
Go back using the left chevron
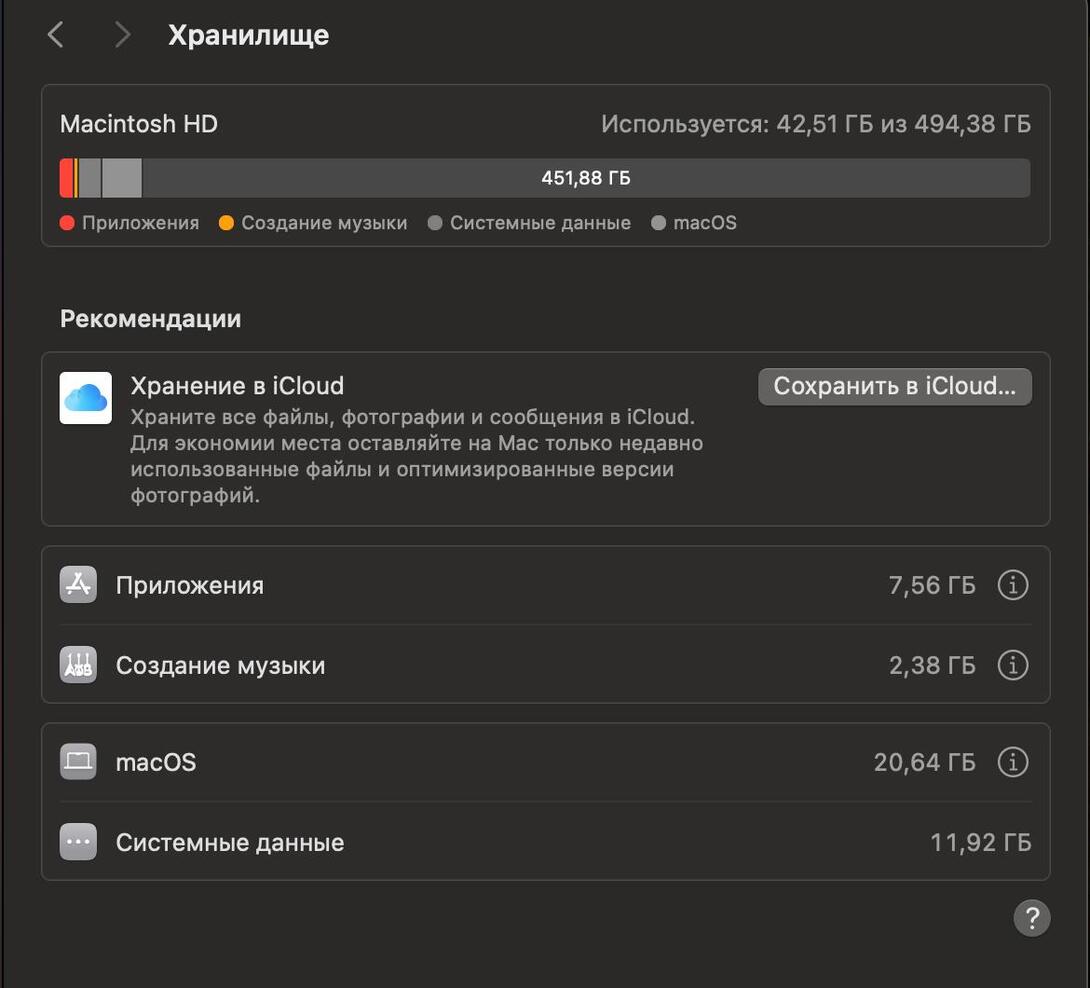(56, 35)
